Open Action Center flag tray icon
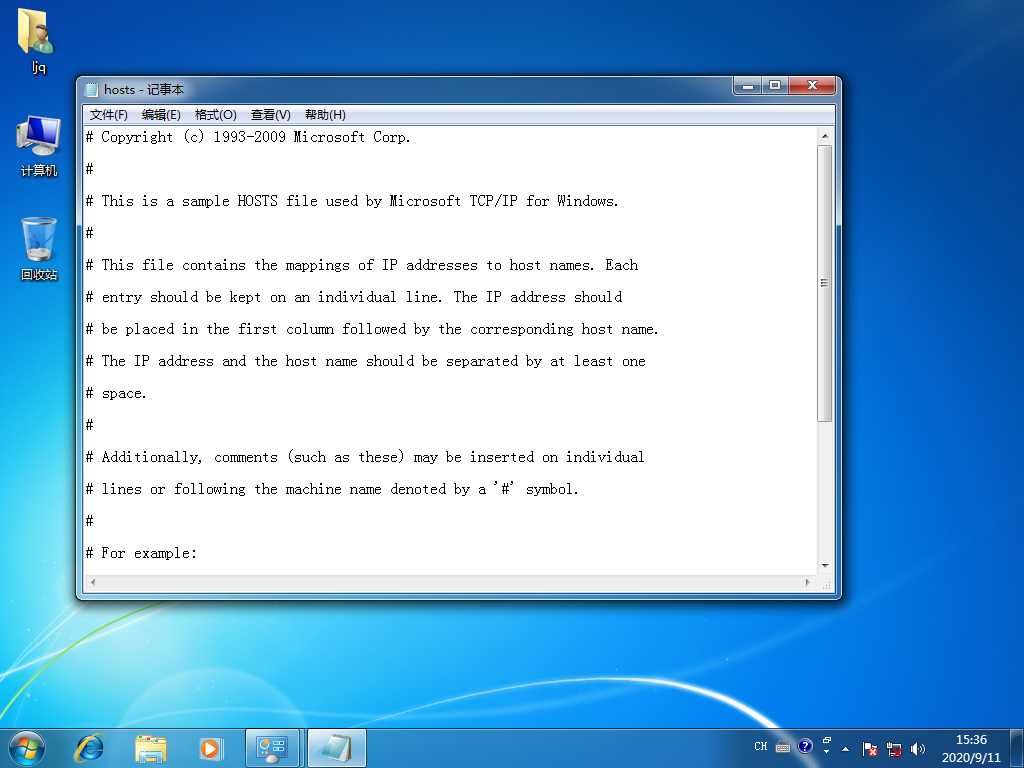 (869, 748)
